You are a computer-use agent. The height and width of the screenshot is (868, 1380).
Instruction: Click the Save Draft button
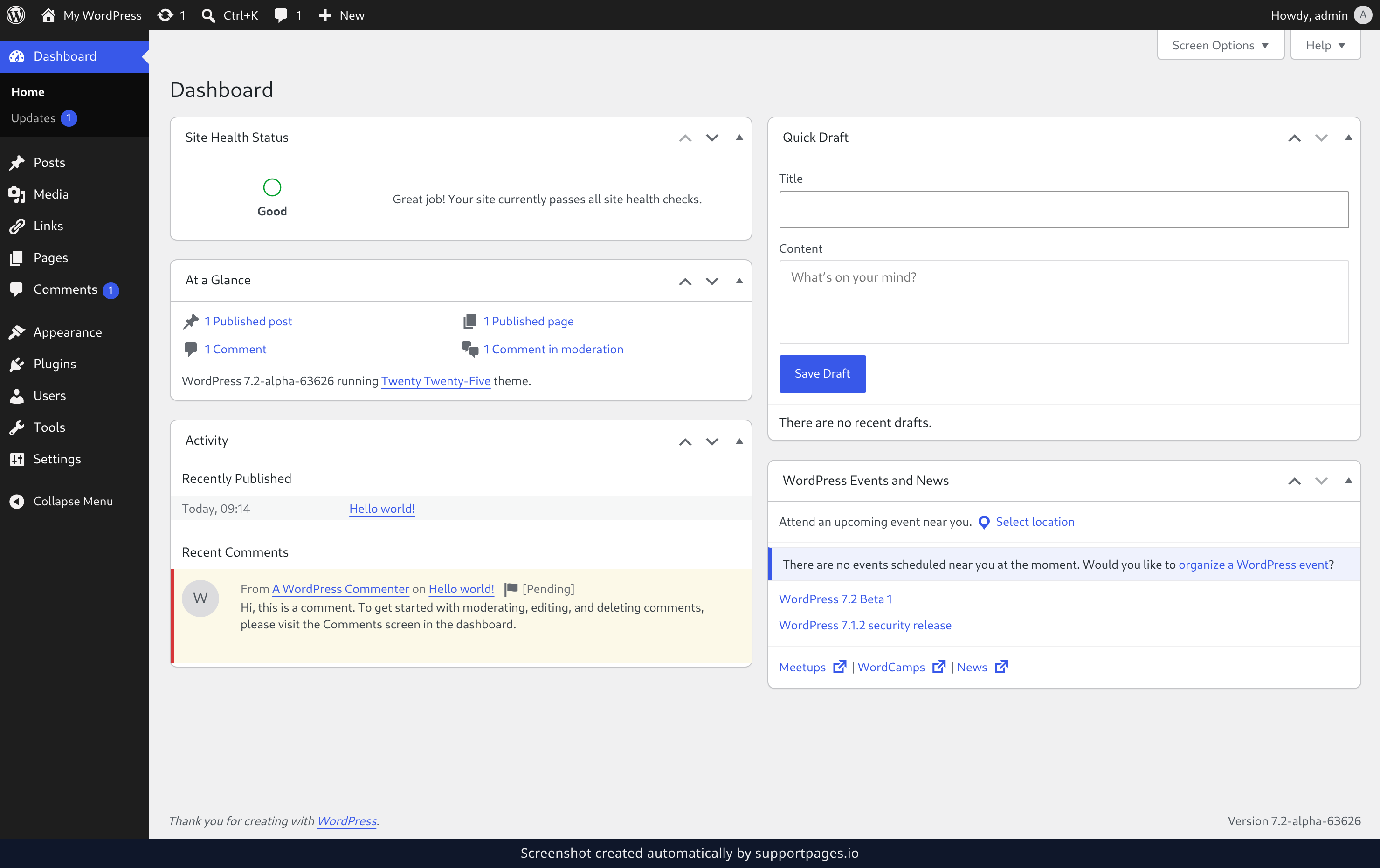pyautogui.click(x=822, y=373)
